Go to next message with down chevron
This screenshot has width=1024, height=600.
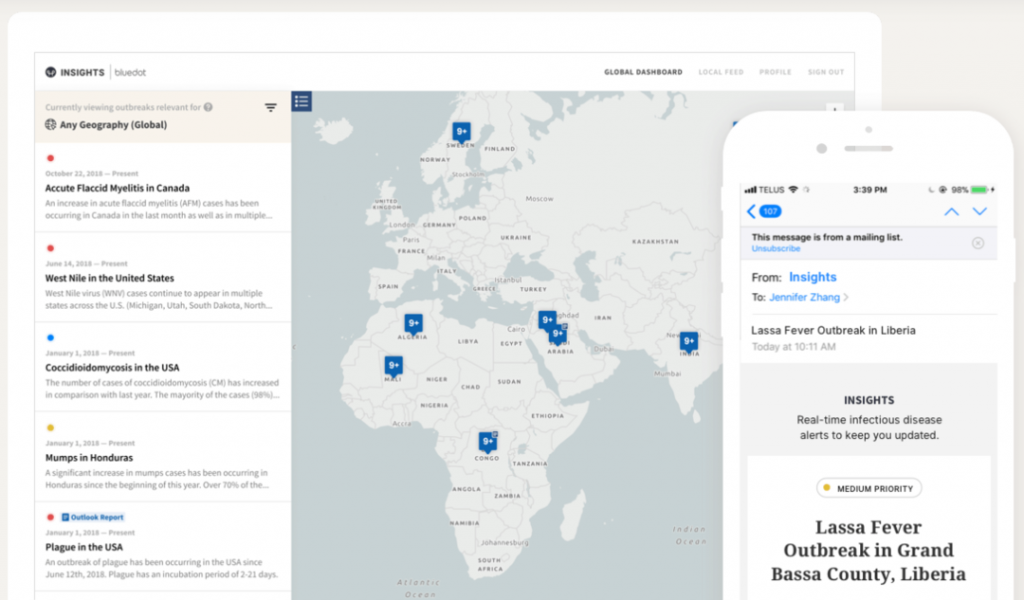(980, 212)
